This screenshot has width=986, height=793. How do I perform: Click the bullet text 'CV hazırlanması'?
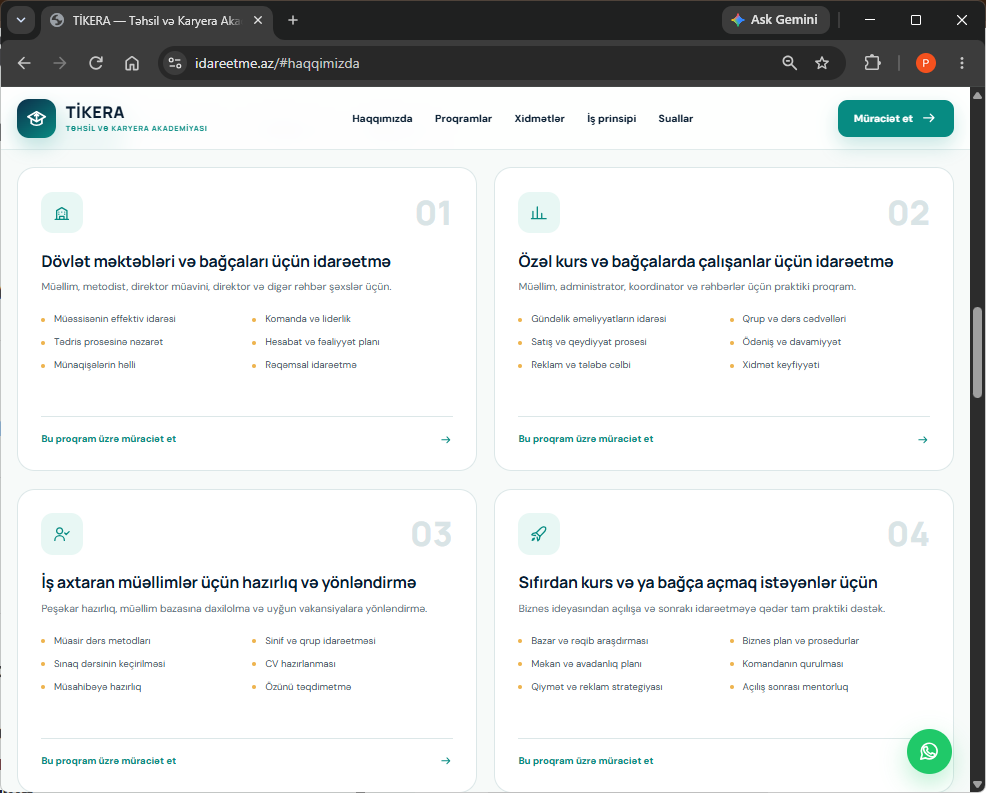[300, 664]
